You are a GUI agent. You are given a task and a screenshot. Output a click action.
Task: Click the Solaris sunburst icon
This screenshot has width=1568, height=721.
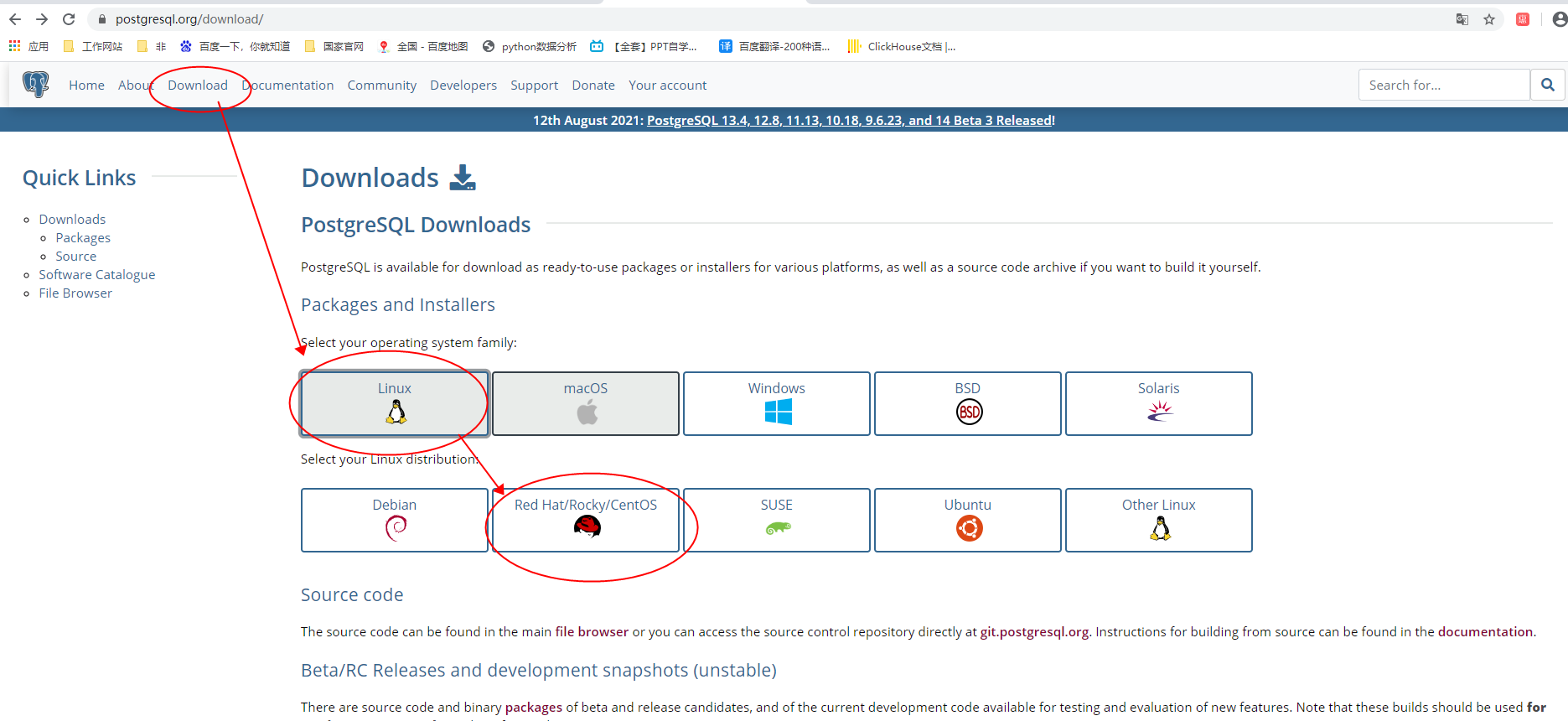tap(1160, 411)
